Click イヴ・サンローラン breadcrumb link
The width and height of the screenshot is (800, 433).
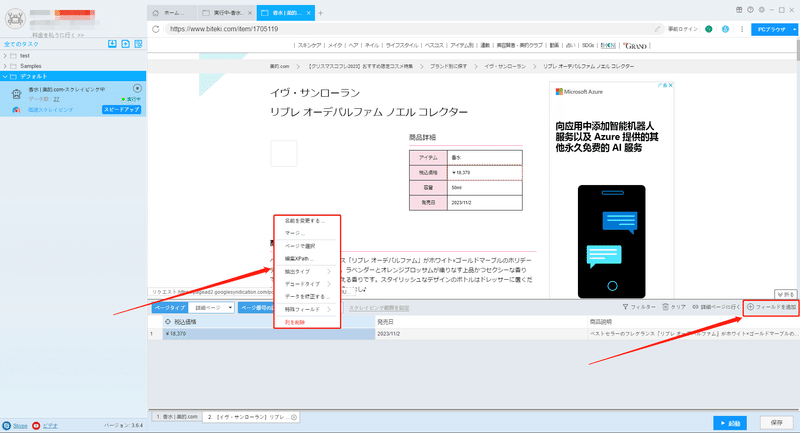point(505,66)
